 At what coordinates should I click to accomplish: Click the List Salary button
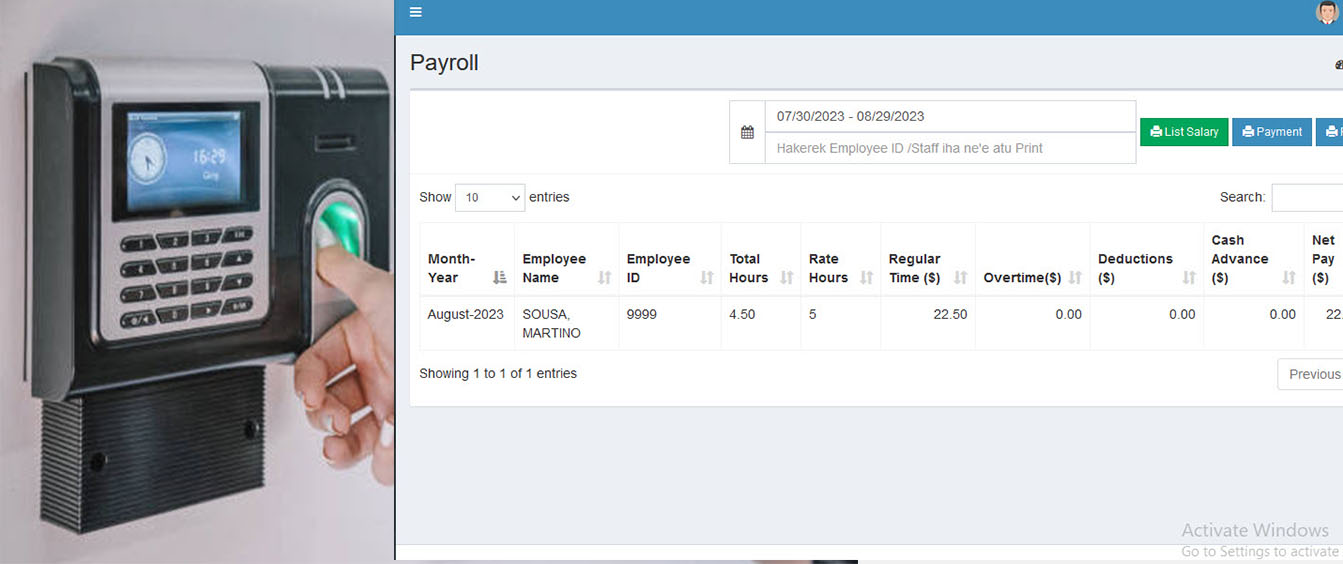pos(1184,132)
